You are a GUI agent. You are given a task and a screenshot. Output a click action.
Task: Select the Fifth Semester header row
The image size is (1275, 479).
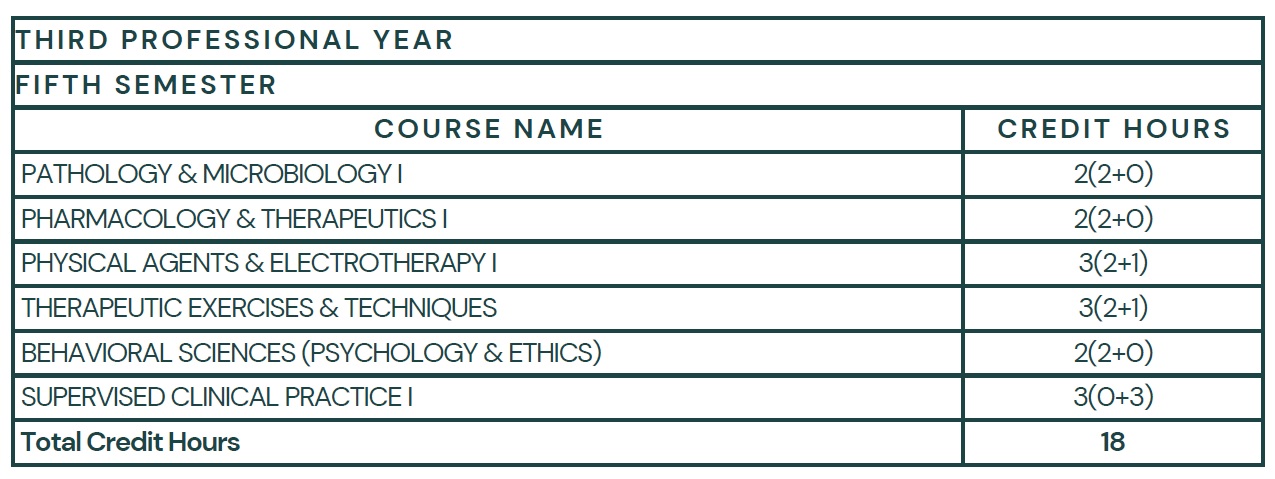click(638, 85)
